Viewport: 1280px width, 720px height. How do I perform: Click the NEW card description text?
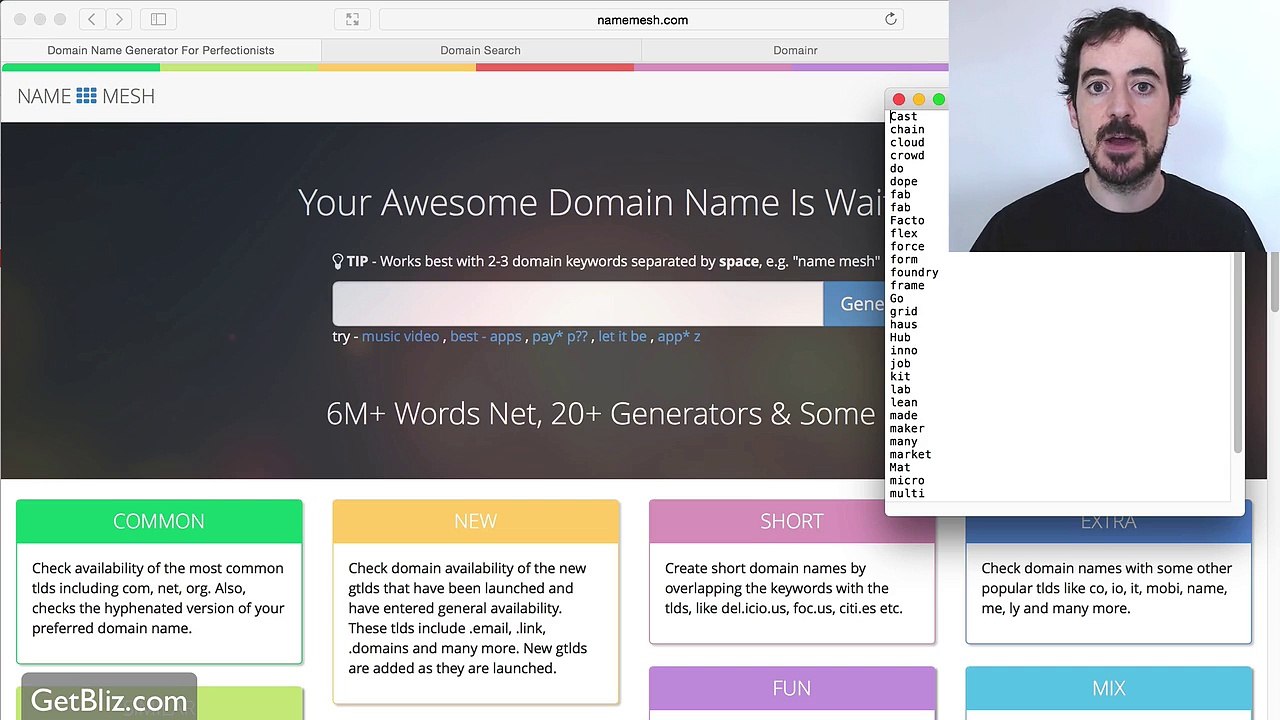[x=468, y=618]
